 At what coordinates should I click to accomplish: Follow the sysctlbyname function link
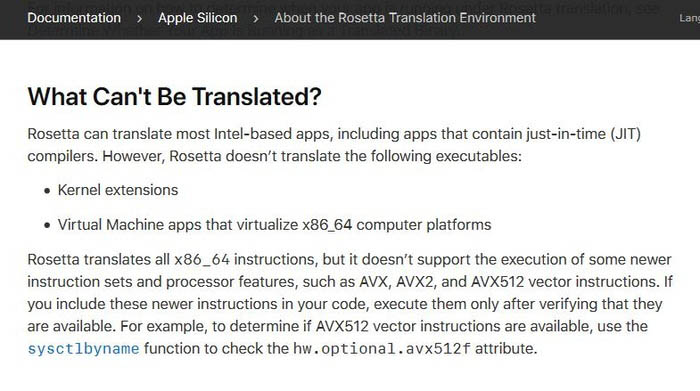pos(83,349)
